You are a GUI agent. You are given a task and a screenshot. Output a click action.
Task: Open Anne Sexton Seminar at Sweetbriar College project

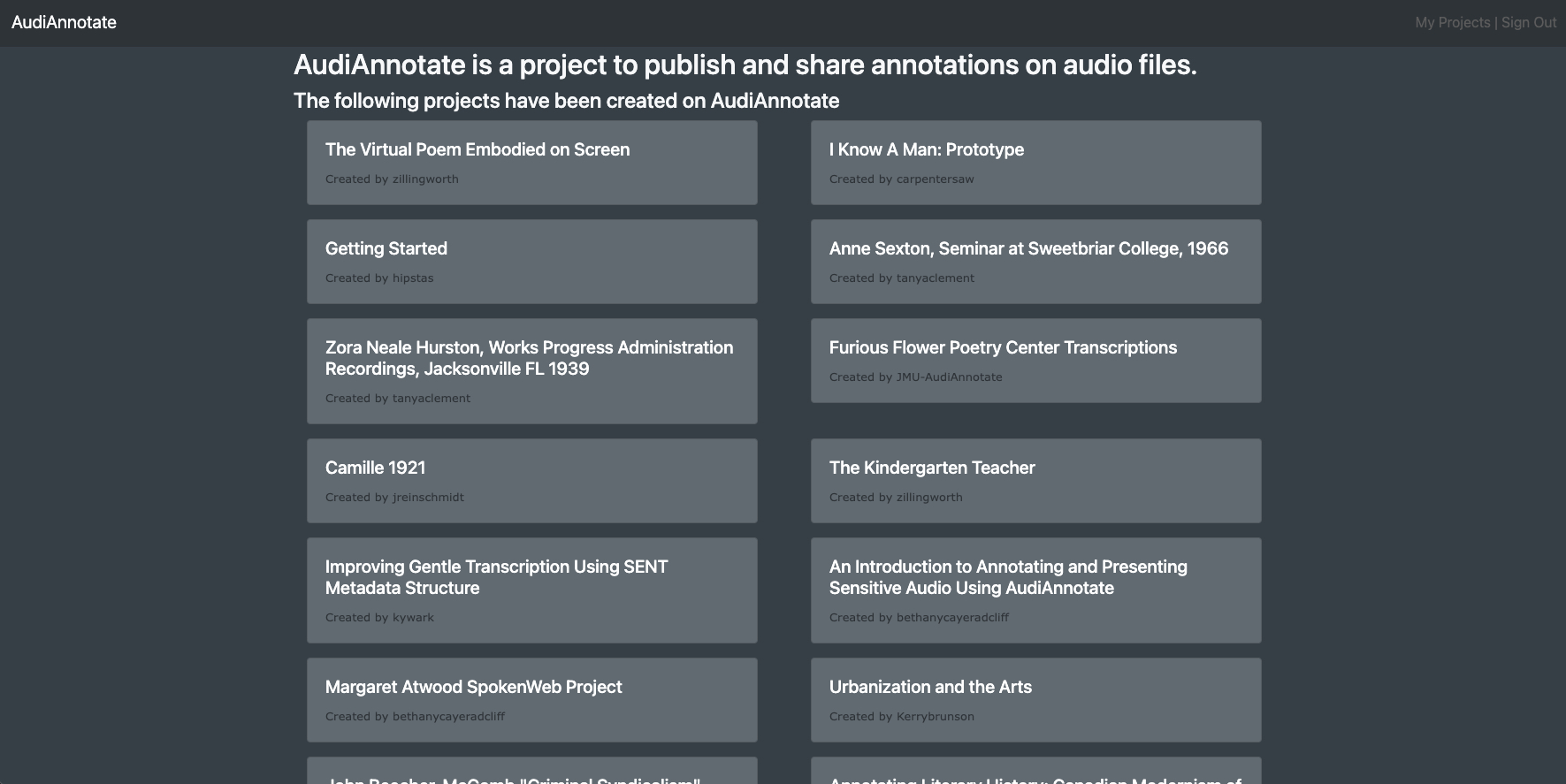coord(1028,248)
